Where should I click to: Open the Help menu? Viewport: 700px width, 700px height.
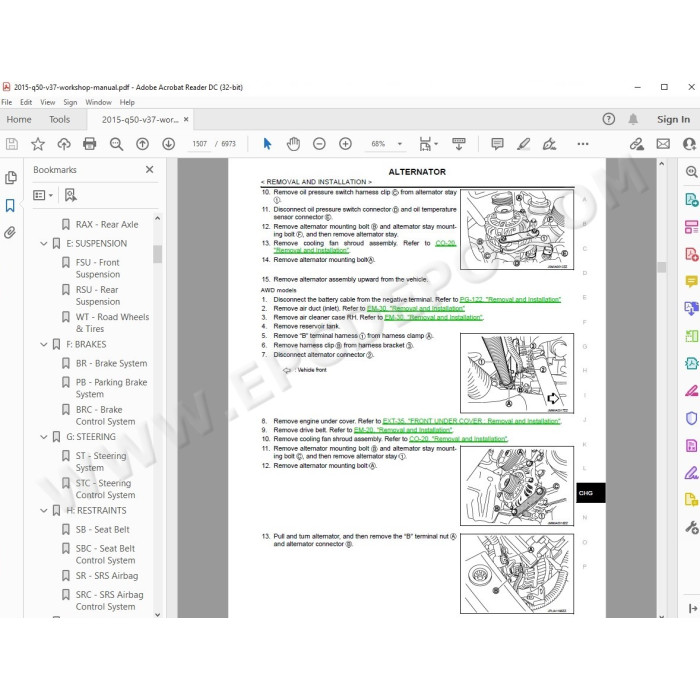tap(127, 102)
